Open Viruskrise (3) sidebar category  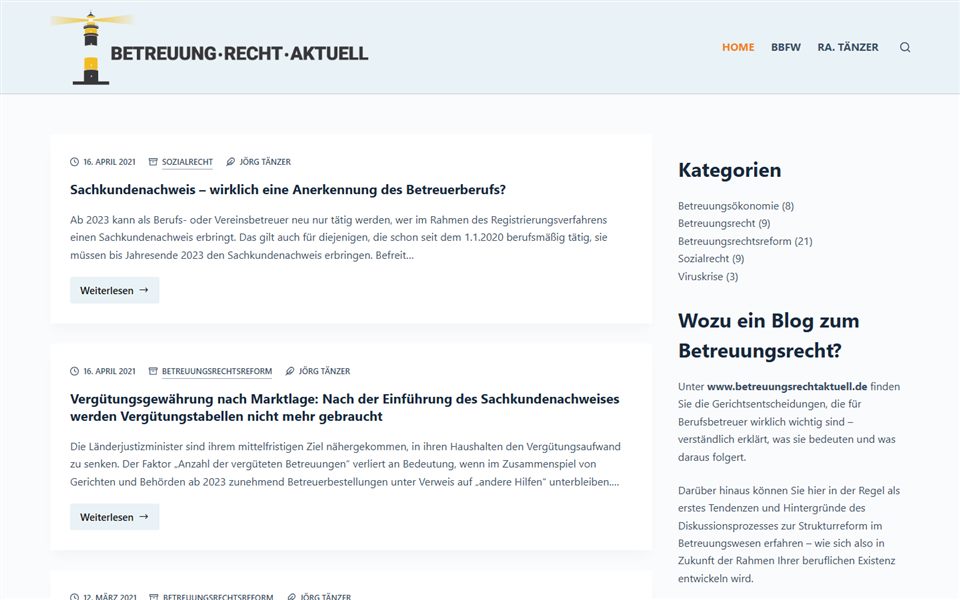click(x=708, y=276)
